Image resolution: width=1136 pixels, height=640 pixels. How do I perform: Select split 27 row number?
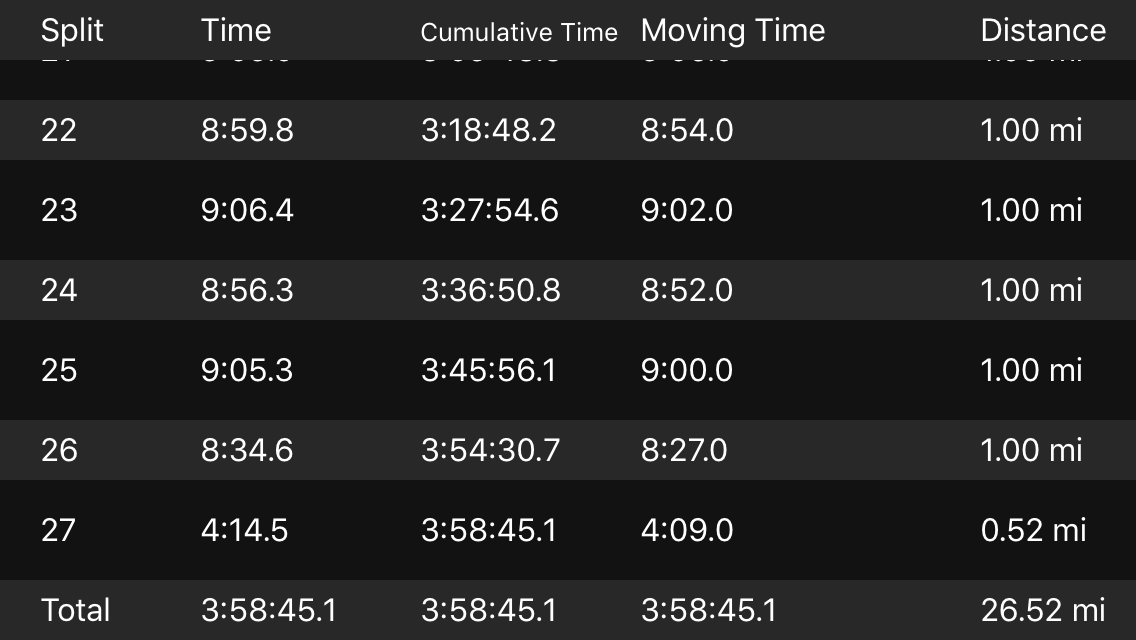[59, 530]
